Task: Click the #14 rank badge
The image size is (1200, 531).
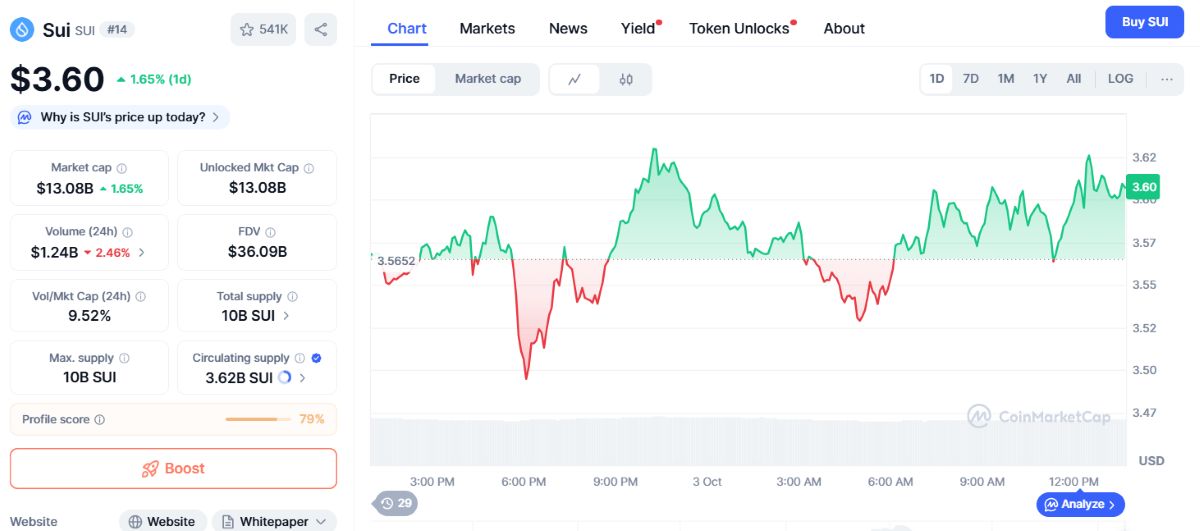Action: [x=117, y=30]
